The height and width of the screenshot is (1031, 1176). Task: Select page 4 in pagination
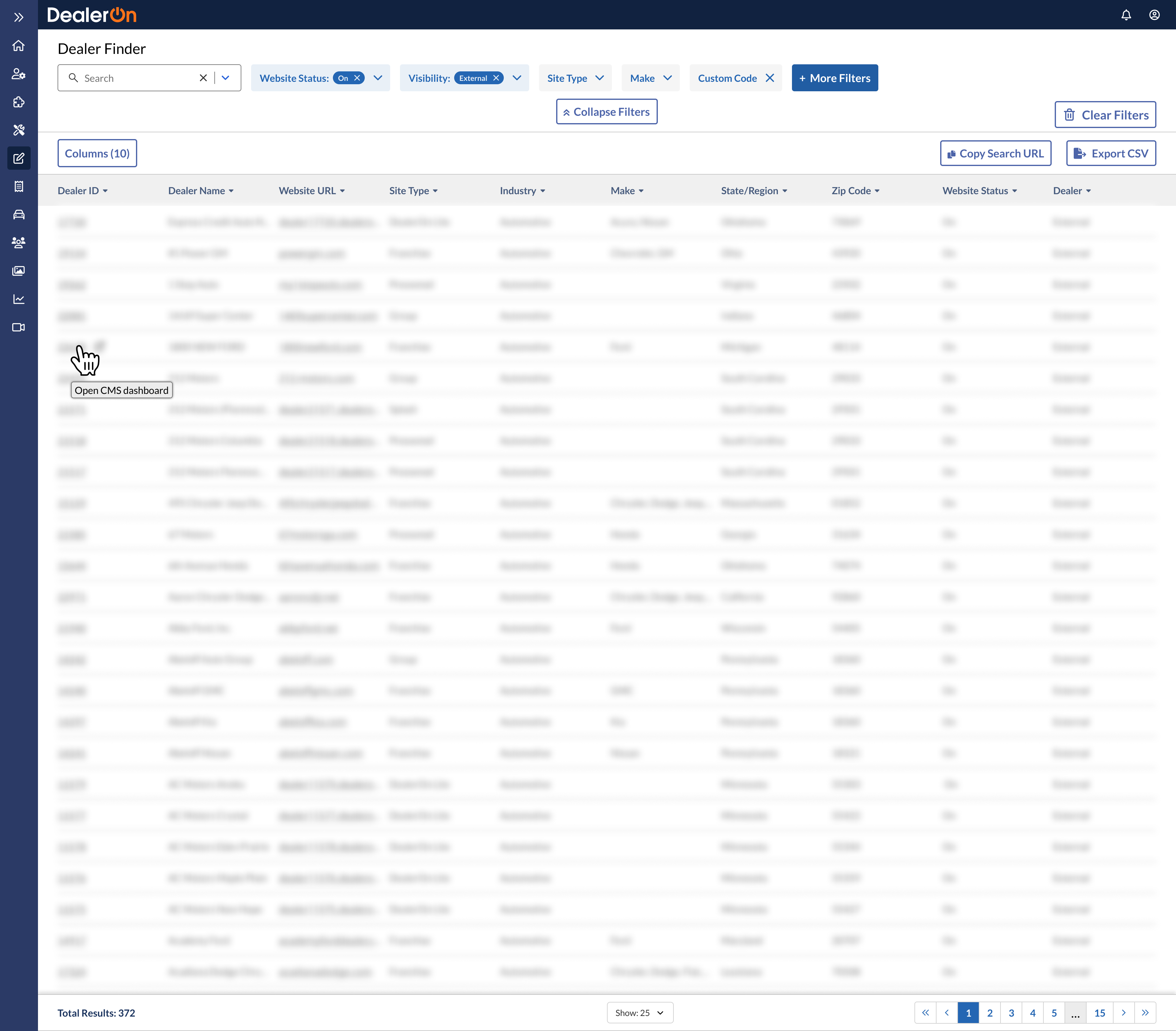[x=1032, y=1013]
